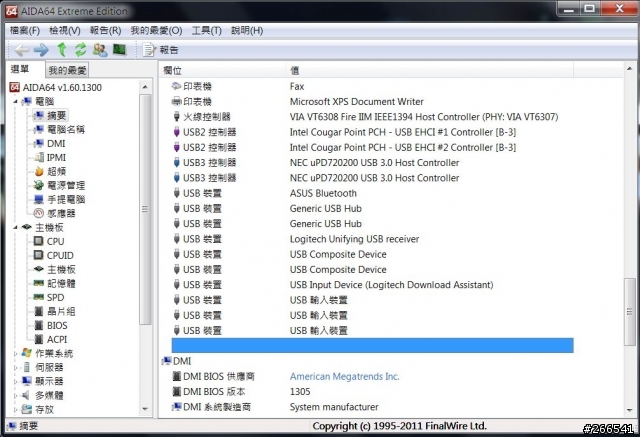The image size is (640, 437).
Task: Select 摘要 in the tree
Action: (51, 115)
